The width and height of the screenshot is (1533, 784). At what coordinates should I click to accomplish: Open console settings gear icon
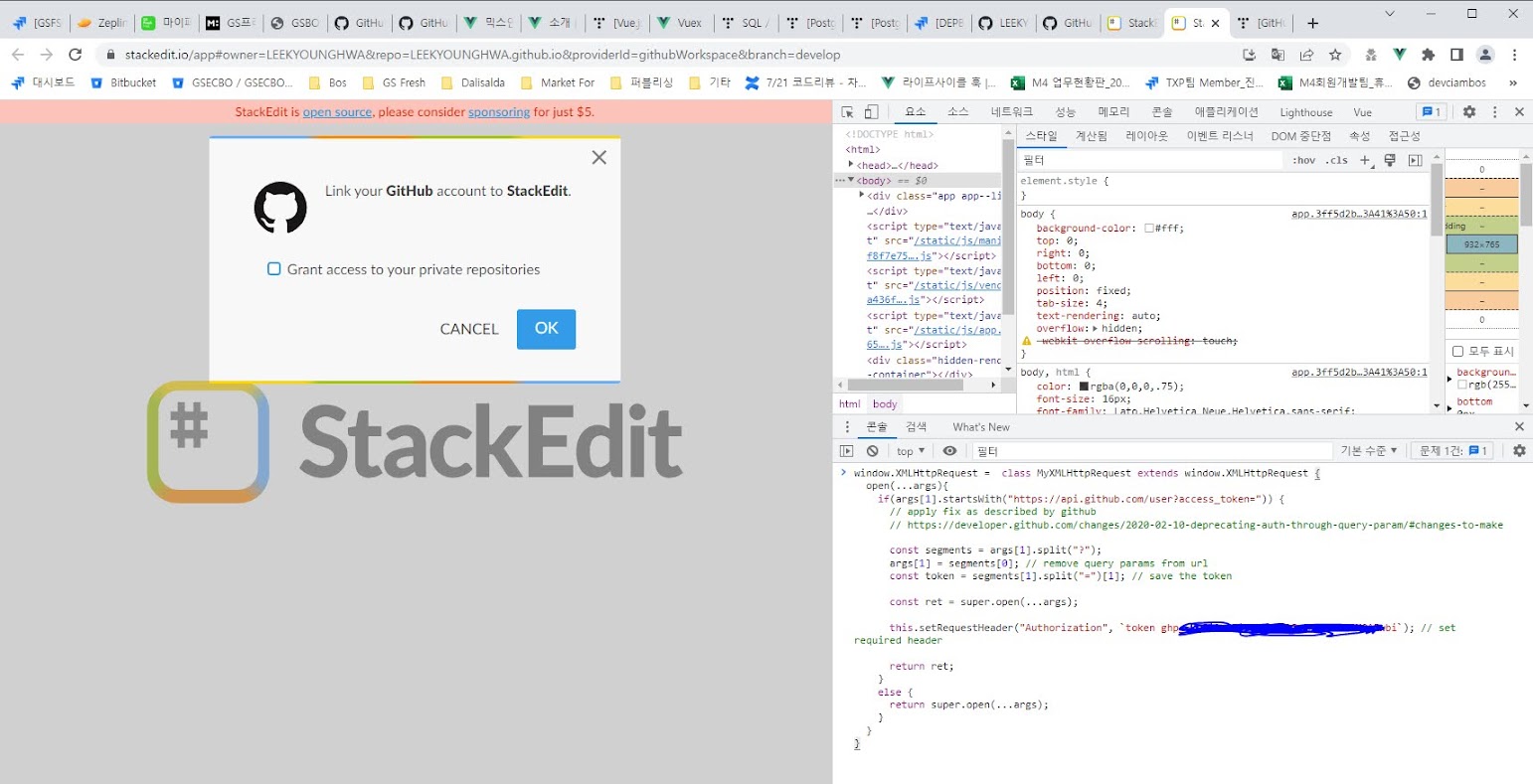(1519, 451)
